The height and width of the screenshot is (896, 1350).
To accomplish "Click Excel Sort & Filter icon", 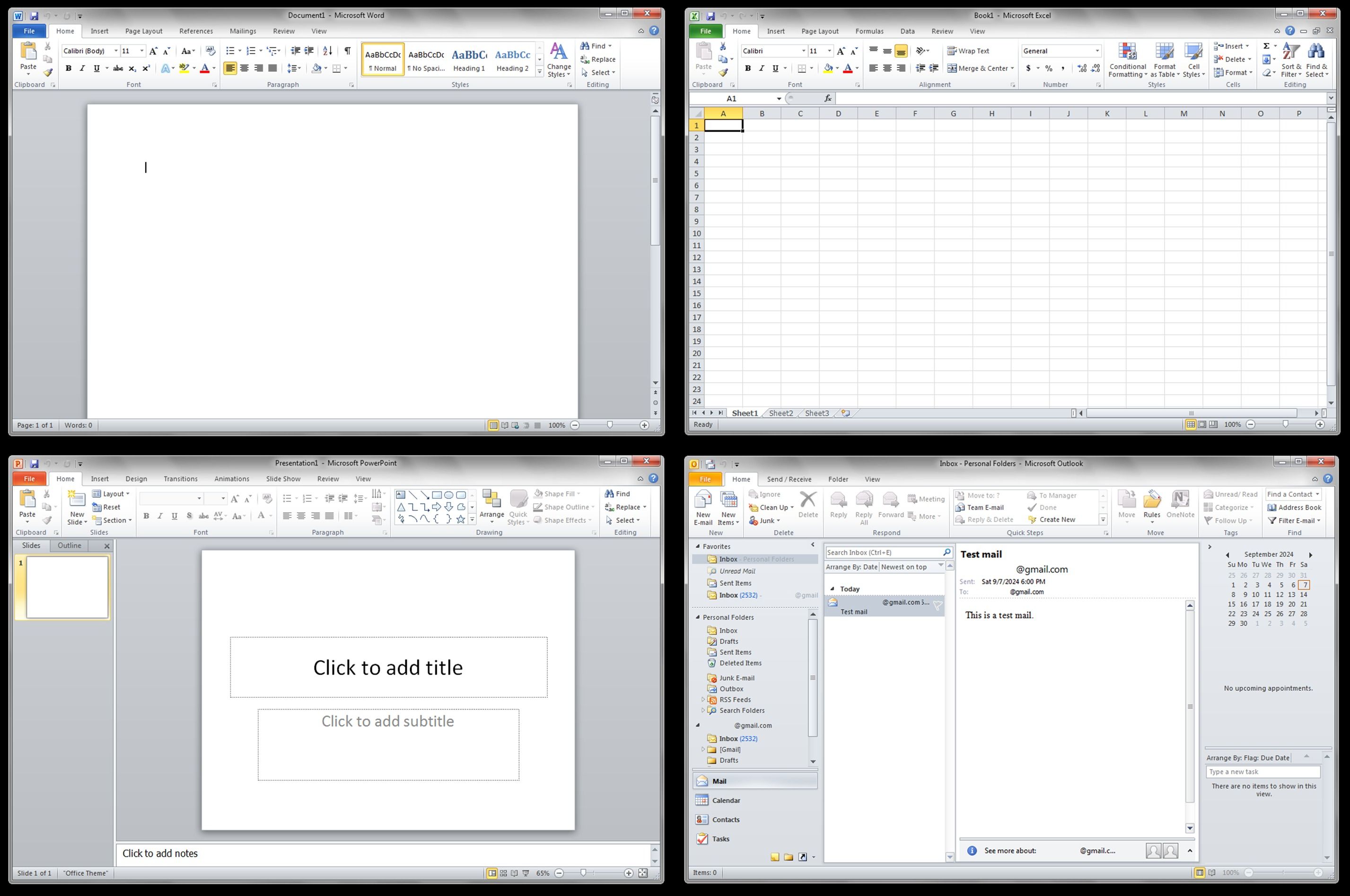I will click(1291, 60).
